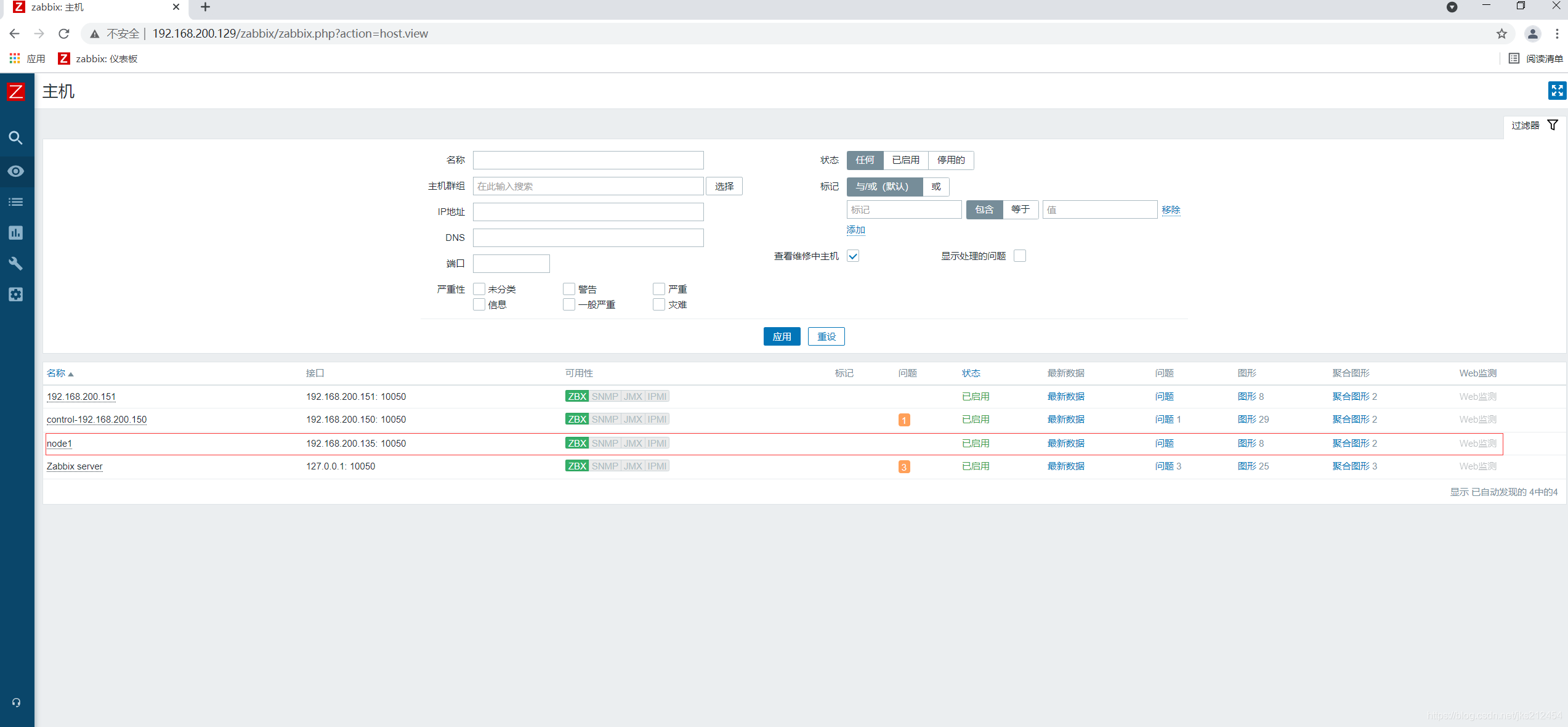Viewport: 1568px width, 727px height.
Task: Click the orange problem badge for Zabbix server
Action: (x=904, y=467)
